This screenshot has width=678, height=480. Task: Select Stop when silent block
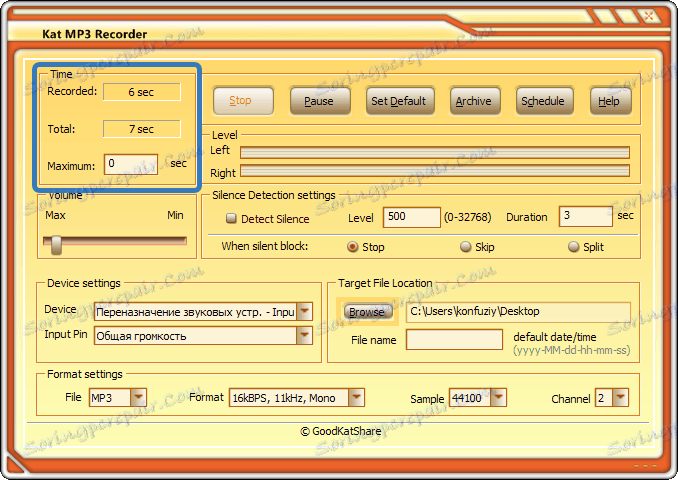tap(353, 247)
